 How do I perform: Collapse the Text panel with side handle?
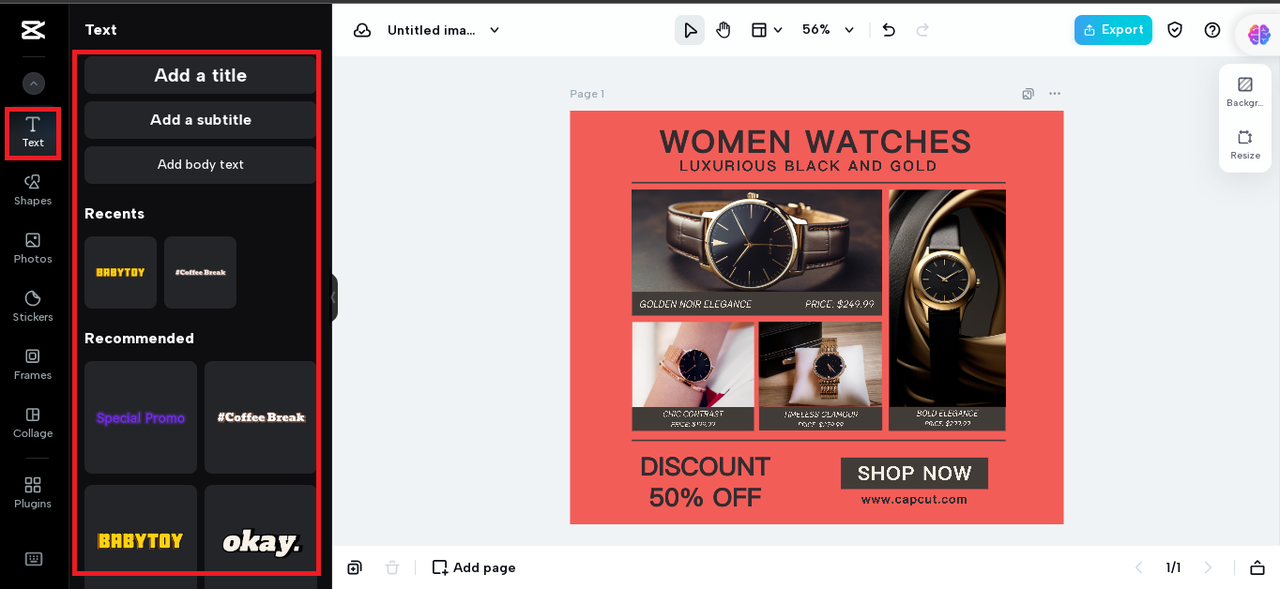pos(334,297)
